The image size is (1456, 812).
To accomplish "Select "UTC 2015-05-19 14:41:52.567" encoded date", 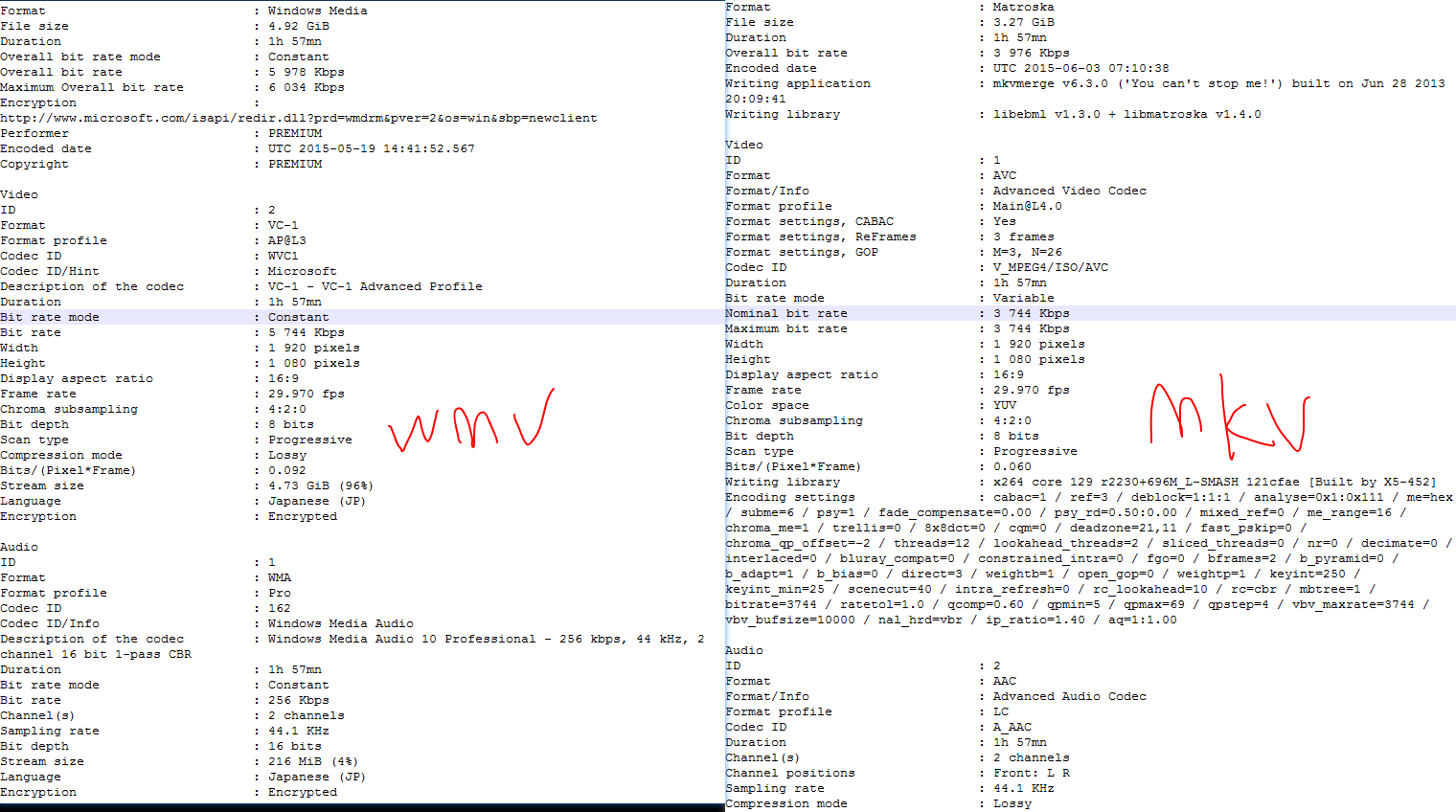I will tap(371, 148).
